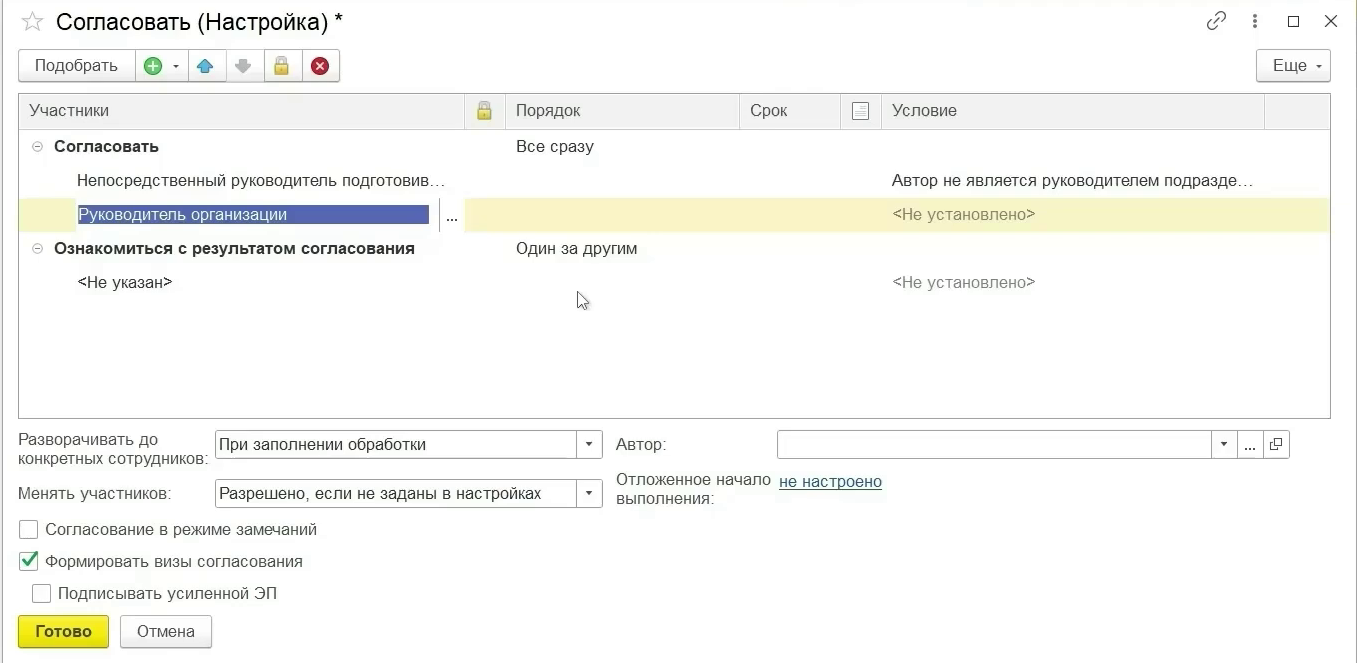This screenshot has height=663, width=1357.
Task: Move participant up with blue arrow
Action: (x=205, y=66)
